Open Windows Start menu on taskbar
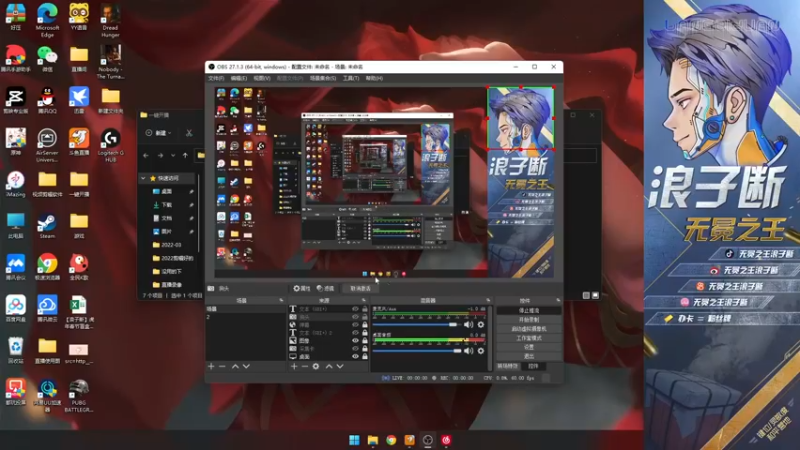This screenshot has height=450, width=800. point(354,440)
